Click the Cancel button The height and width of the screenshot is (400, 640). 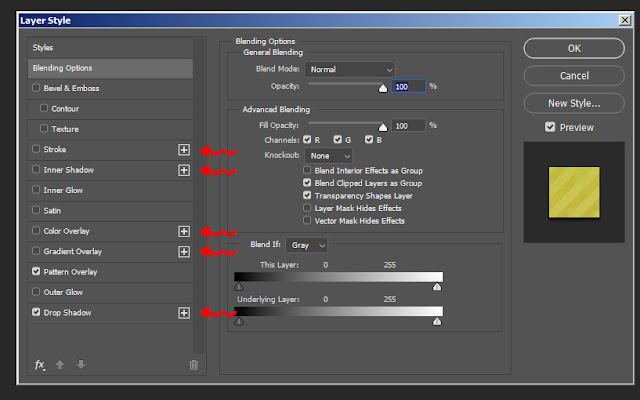point(574,76)
